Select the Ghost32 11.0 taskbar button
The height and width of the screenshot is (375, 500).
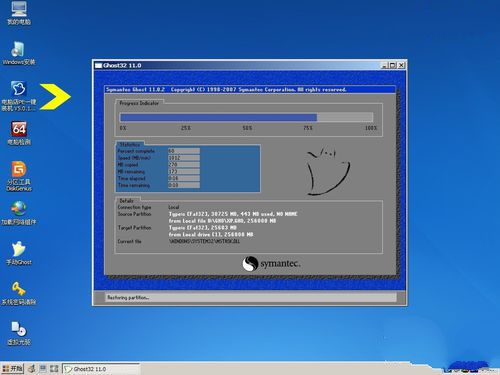[x=101, y=369]
